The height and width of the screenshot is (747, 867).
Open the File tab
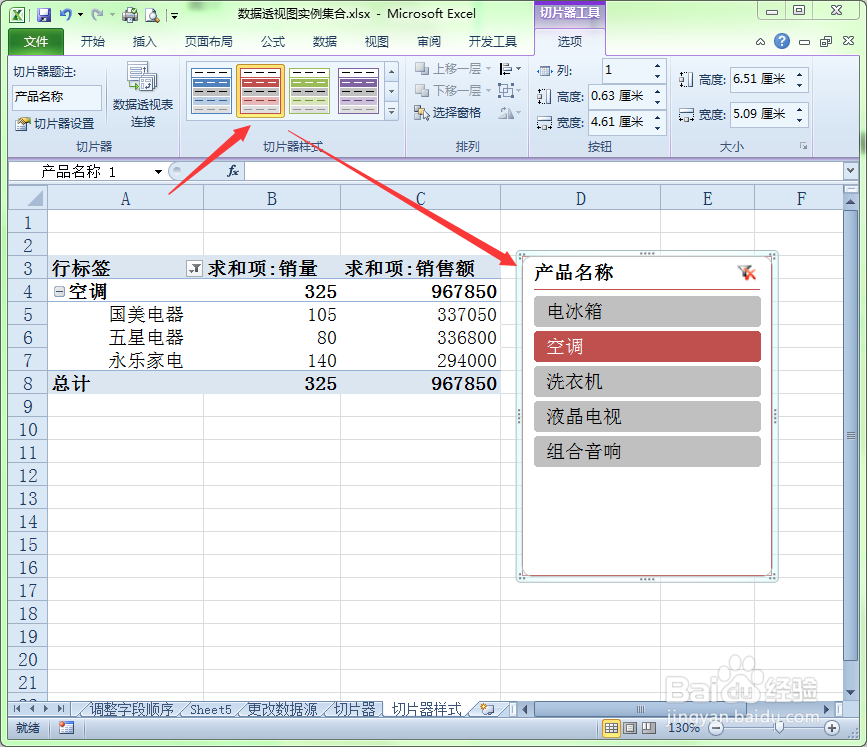coord(36,42)
